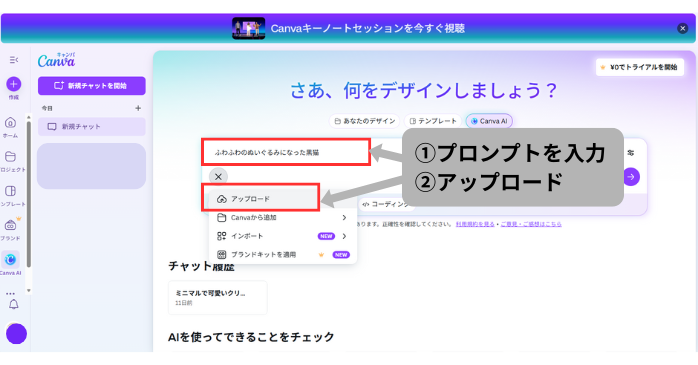Add new chat with plus beside 今日
This screenshot has height=365, width=698.
click(x=138, y=108)
